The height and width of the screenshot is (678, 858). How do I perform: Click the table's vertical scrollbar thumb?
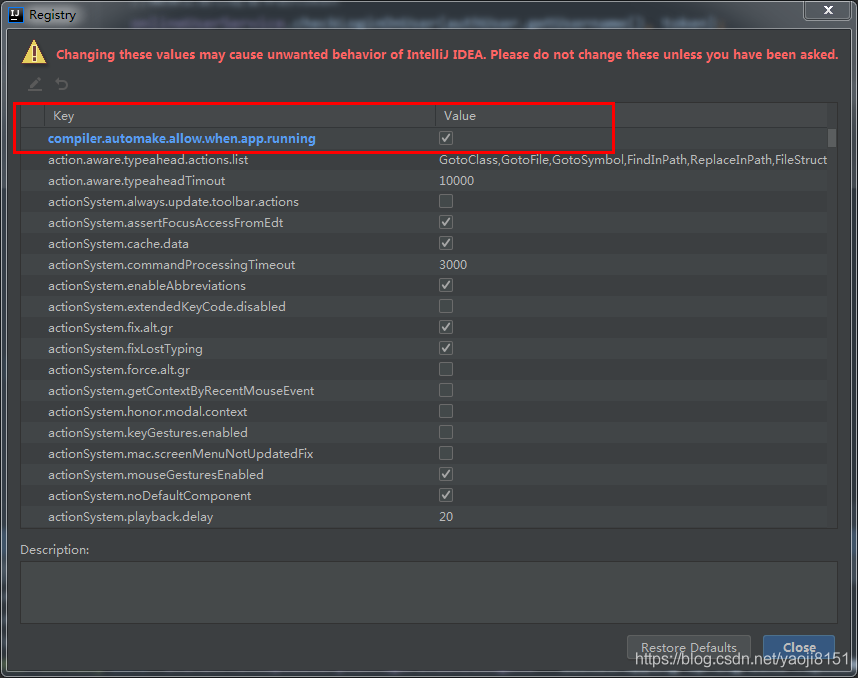(x=832, y=138)
